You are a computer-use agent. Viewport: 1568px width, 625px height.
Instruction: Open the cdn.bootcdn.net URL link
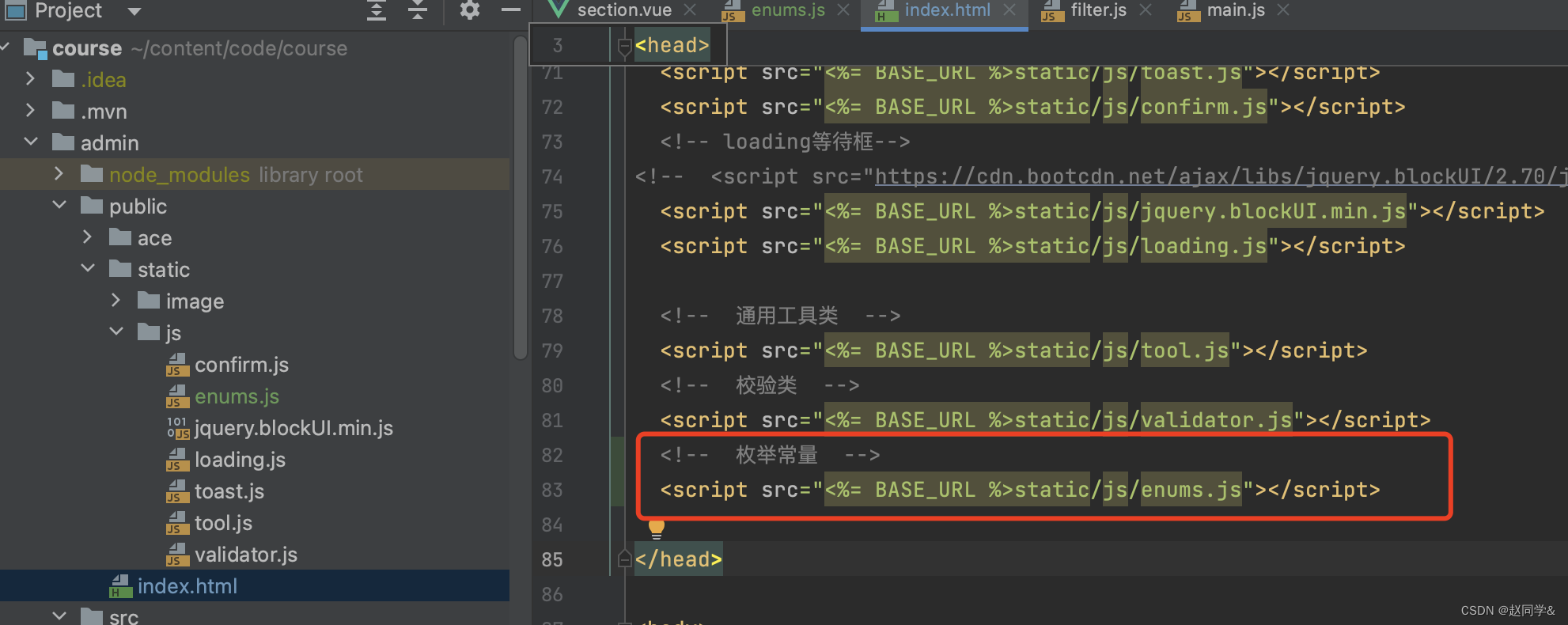pyautogui.click(x=1220, y=176)
